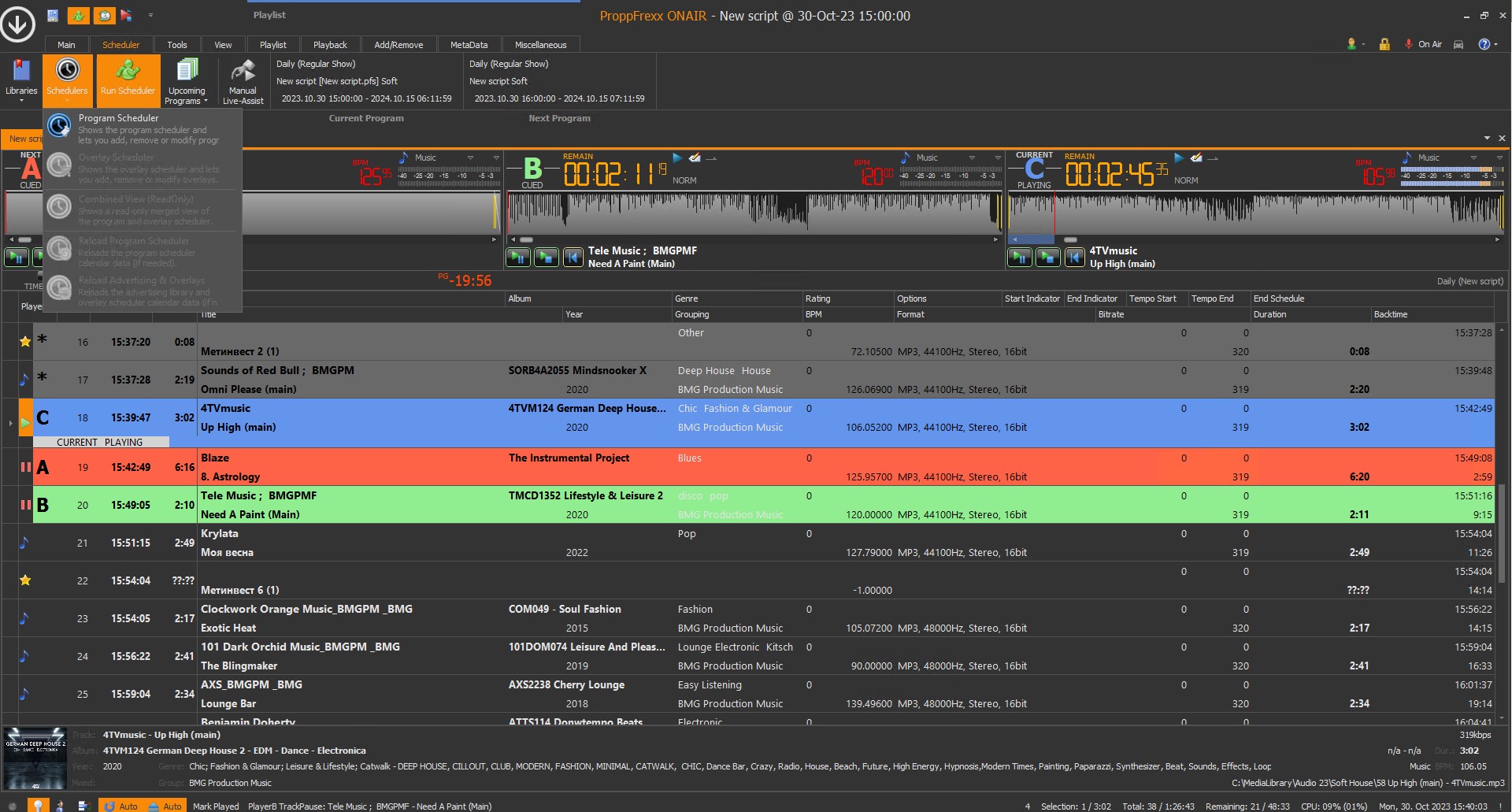The image size is (1512, 812).
Task: Open the MetaData ribbon tab
Action: [x=469, y=45]
